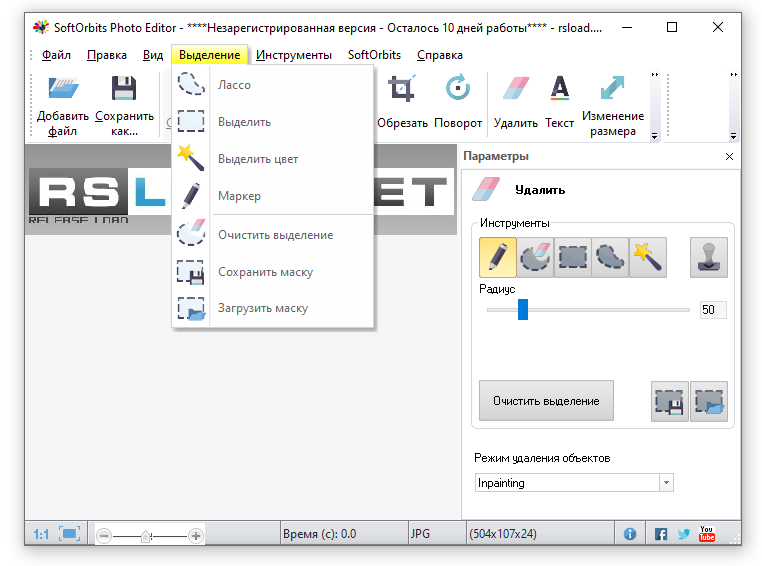Click the RSLOAD image on canvas
The width and height of the screenshot is (762, 566).
[x=100, y=195]
